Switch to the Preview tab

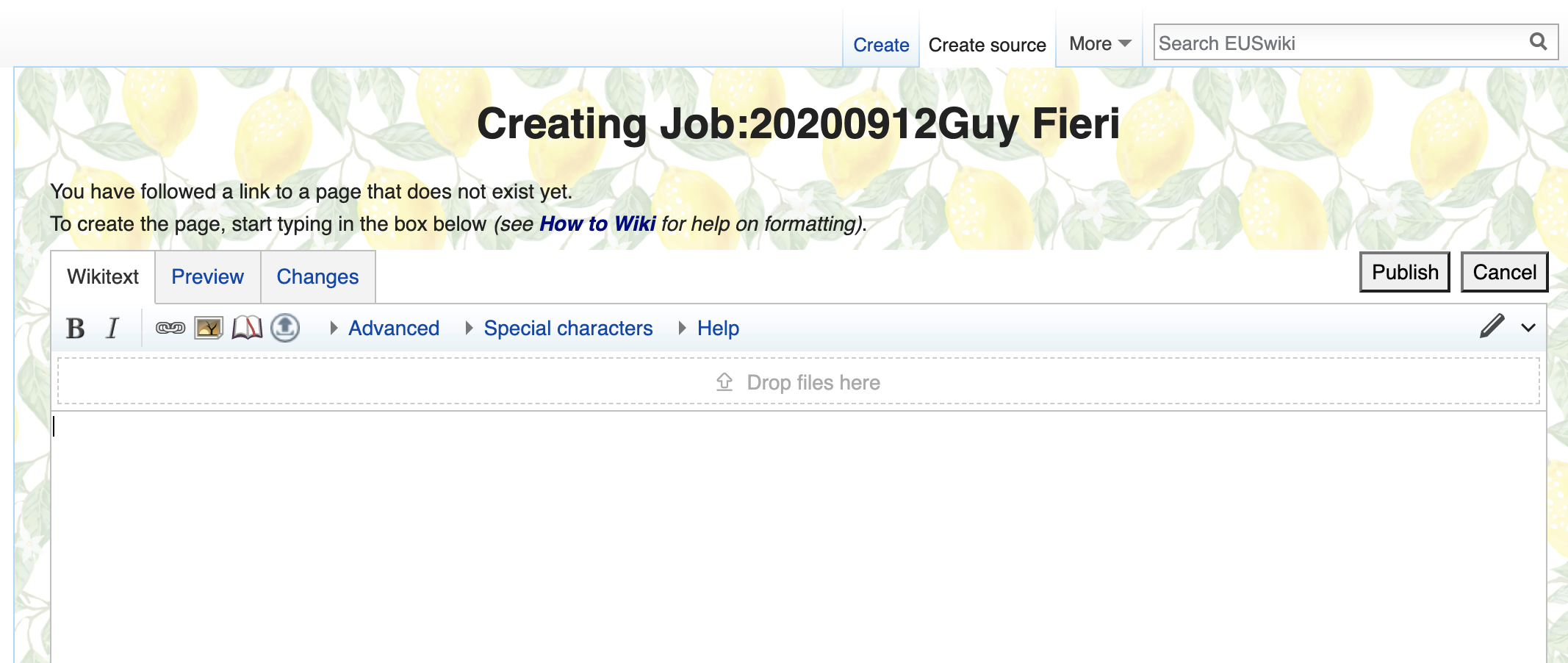coord(208,276)
